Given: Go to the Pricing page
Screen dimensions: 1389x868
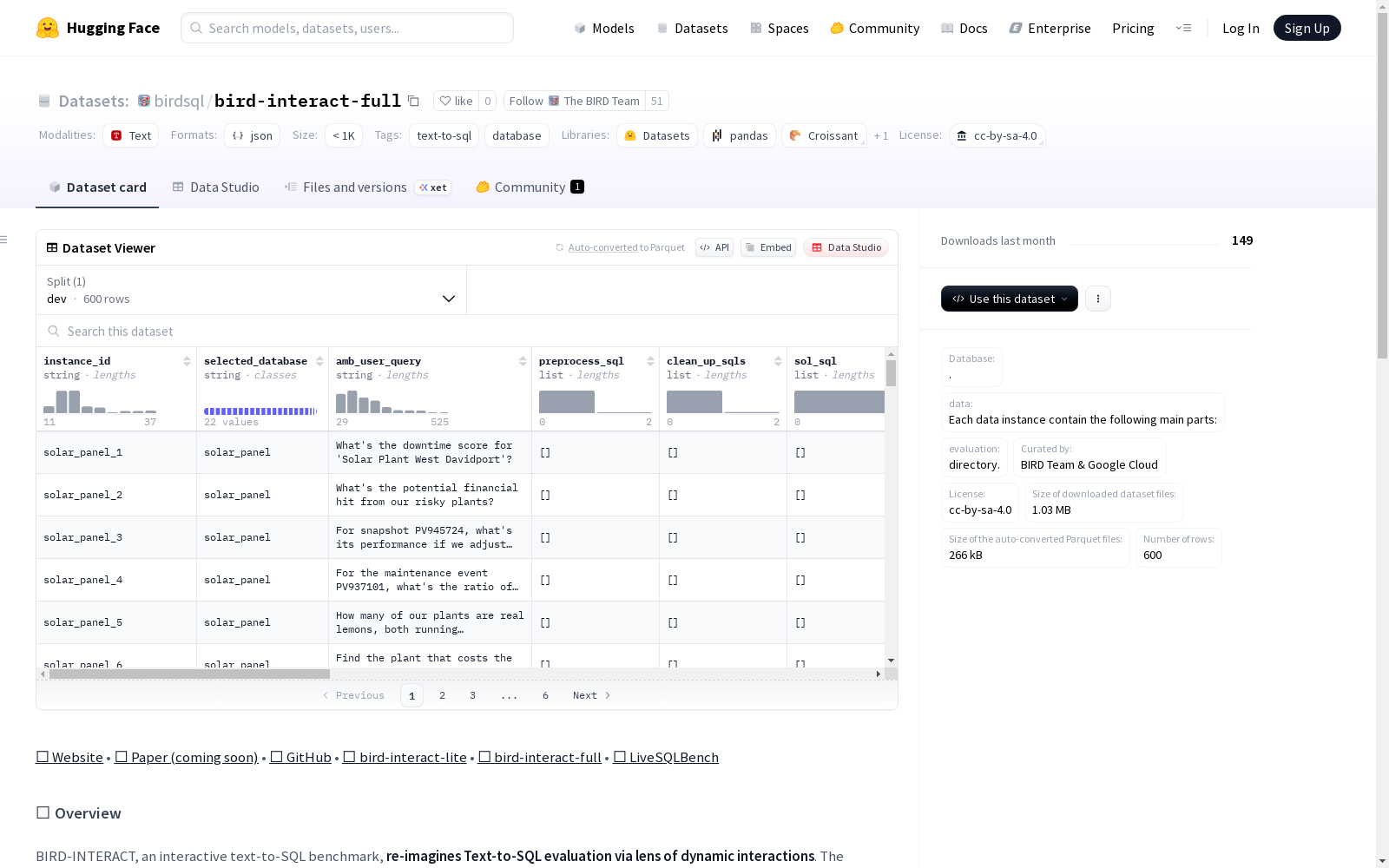Looking at the screenshot, I should [1133, 28].
